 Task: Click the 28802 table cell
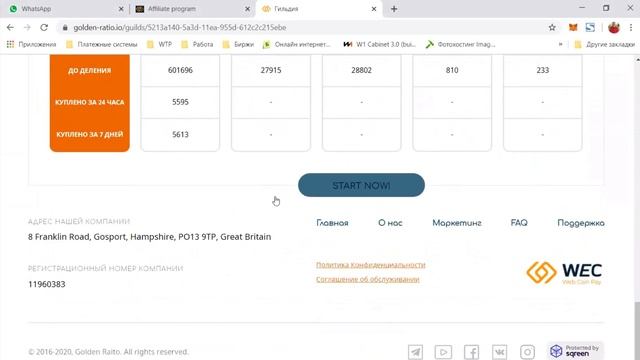361,70
